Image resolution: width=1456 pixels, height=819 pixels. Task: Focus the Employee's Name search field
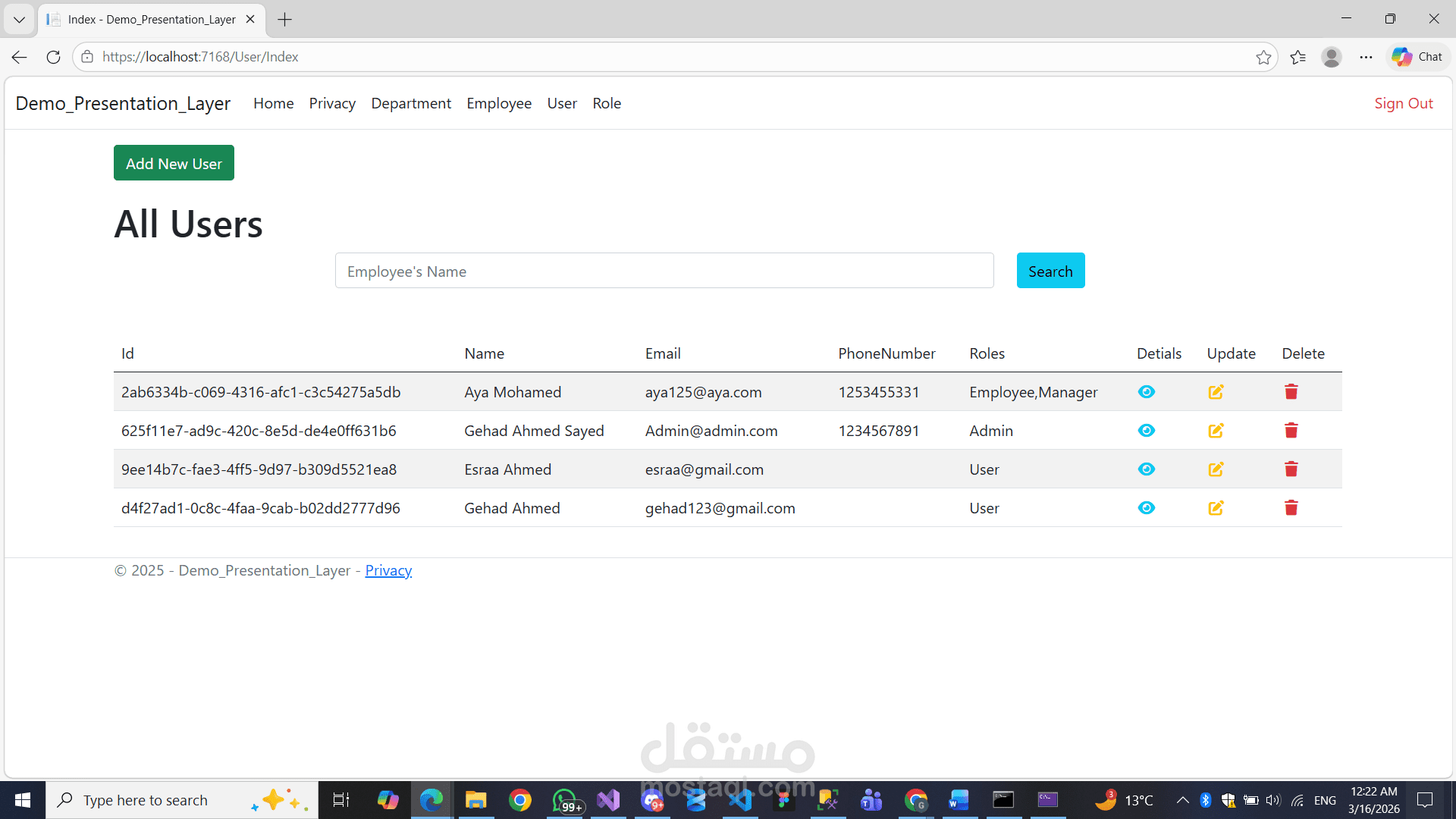664,271
